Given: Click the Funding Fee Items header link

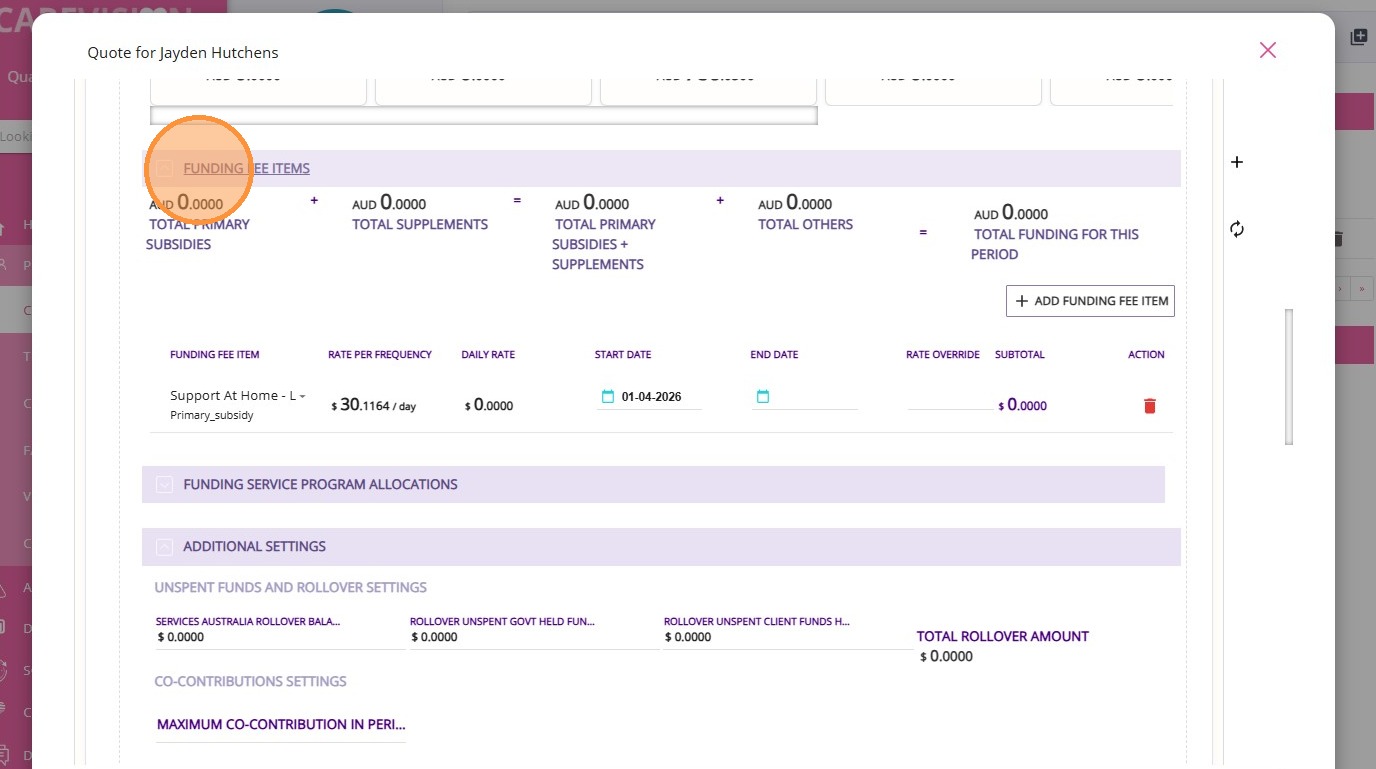Looking at the screenshot, I should 247,169.
